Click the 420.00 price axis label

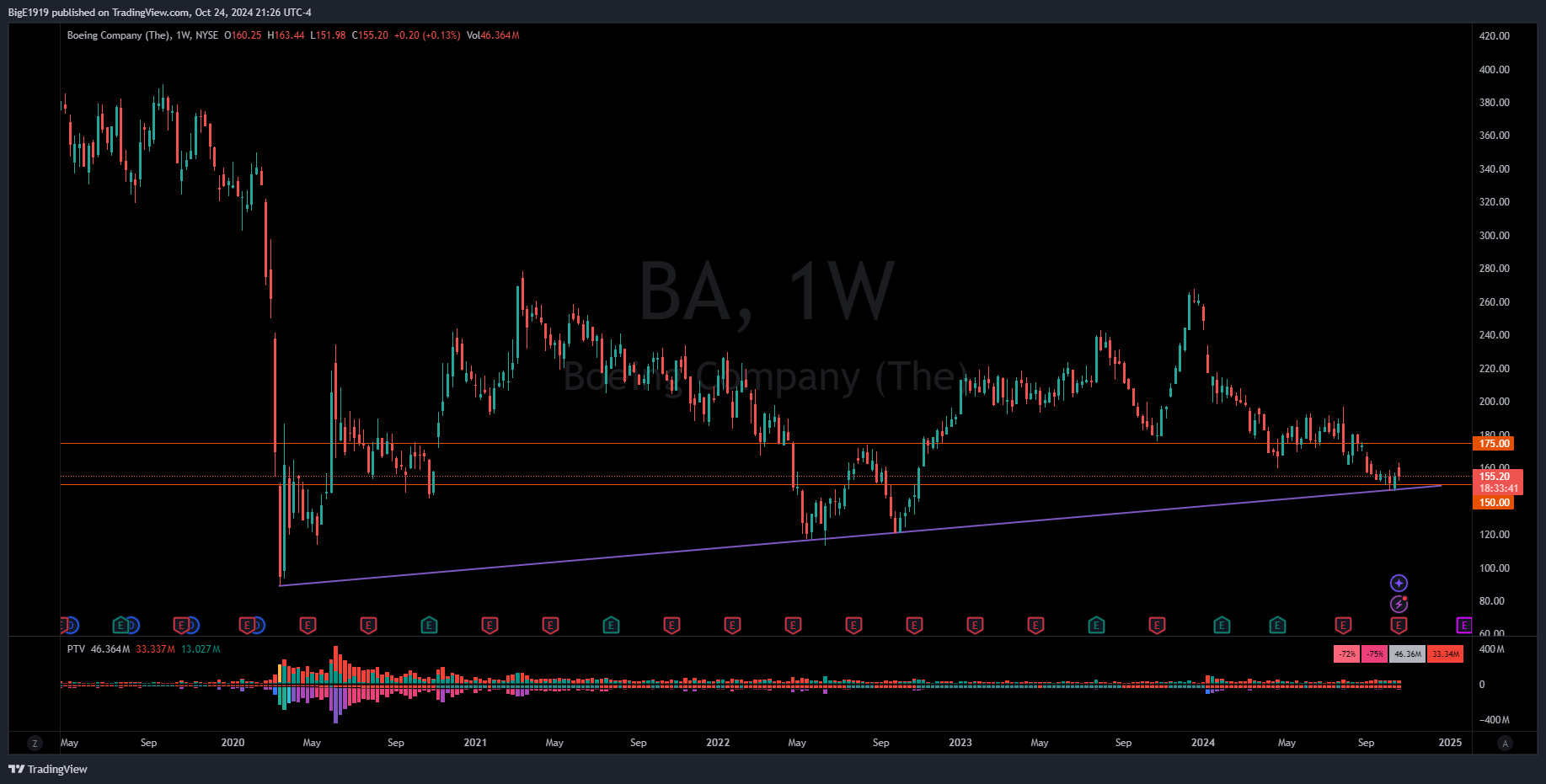click(x=1495, y=36)
